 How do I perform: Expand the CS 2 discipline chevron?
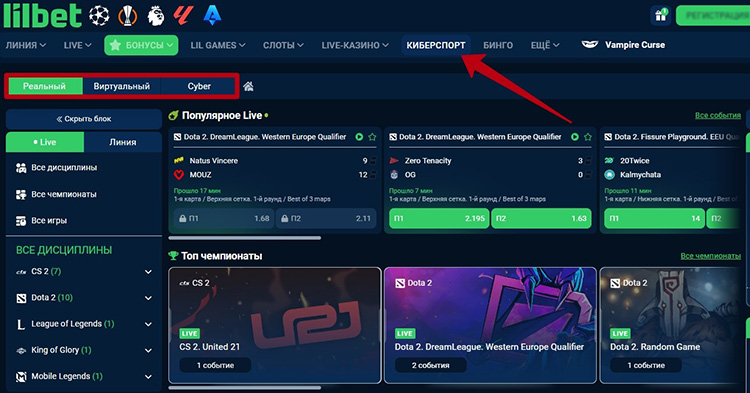click(x=148, y=272)
